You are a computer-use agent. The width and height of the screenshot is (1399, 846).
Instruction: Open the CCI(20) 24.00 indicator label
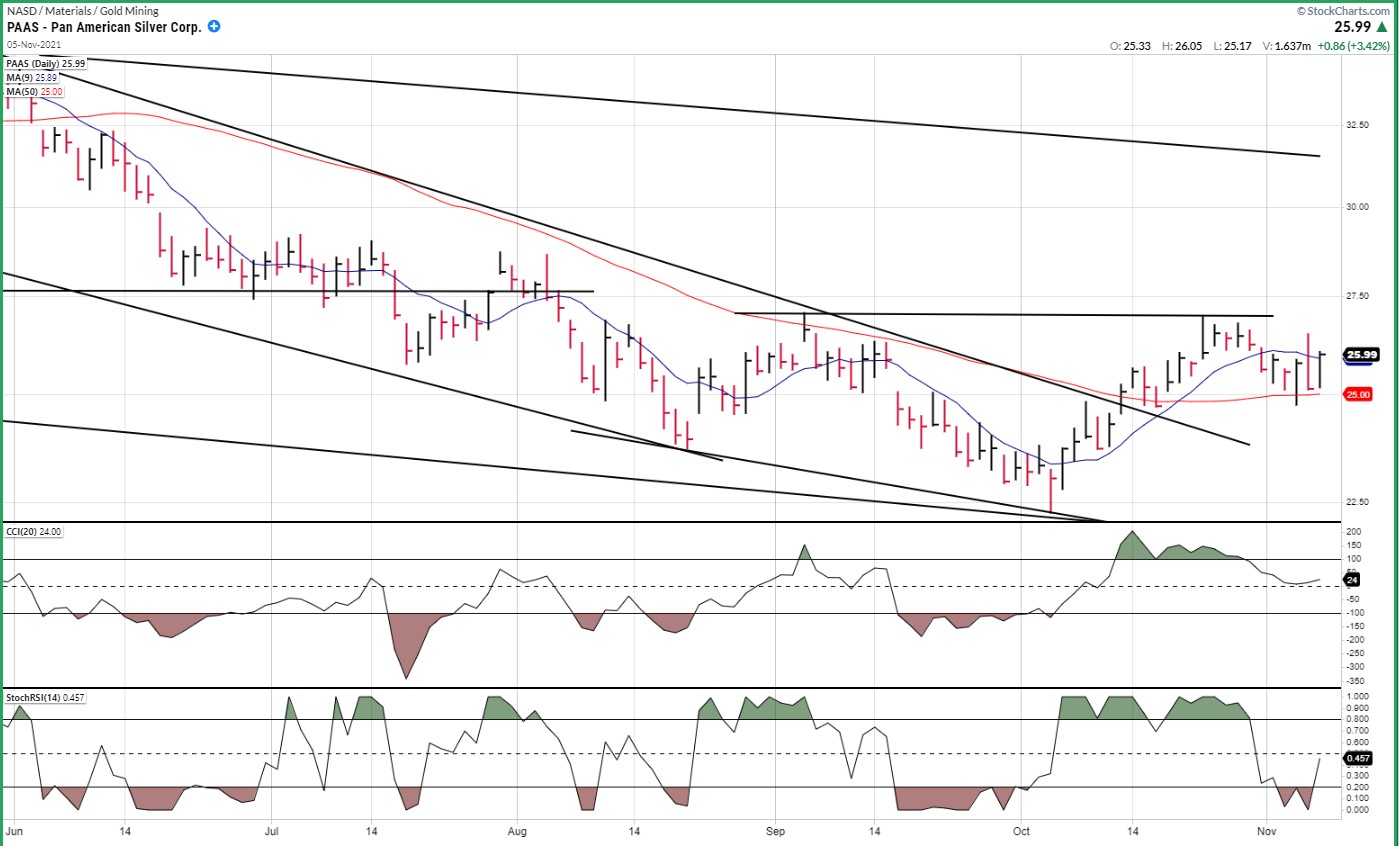(x=35, y=533)
